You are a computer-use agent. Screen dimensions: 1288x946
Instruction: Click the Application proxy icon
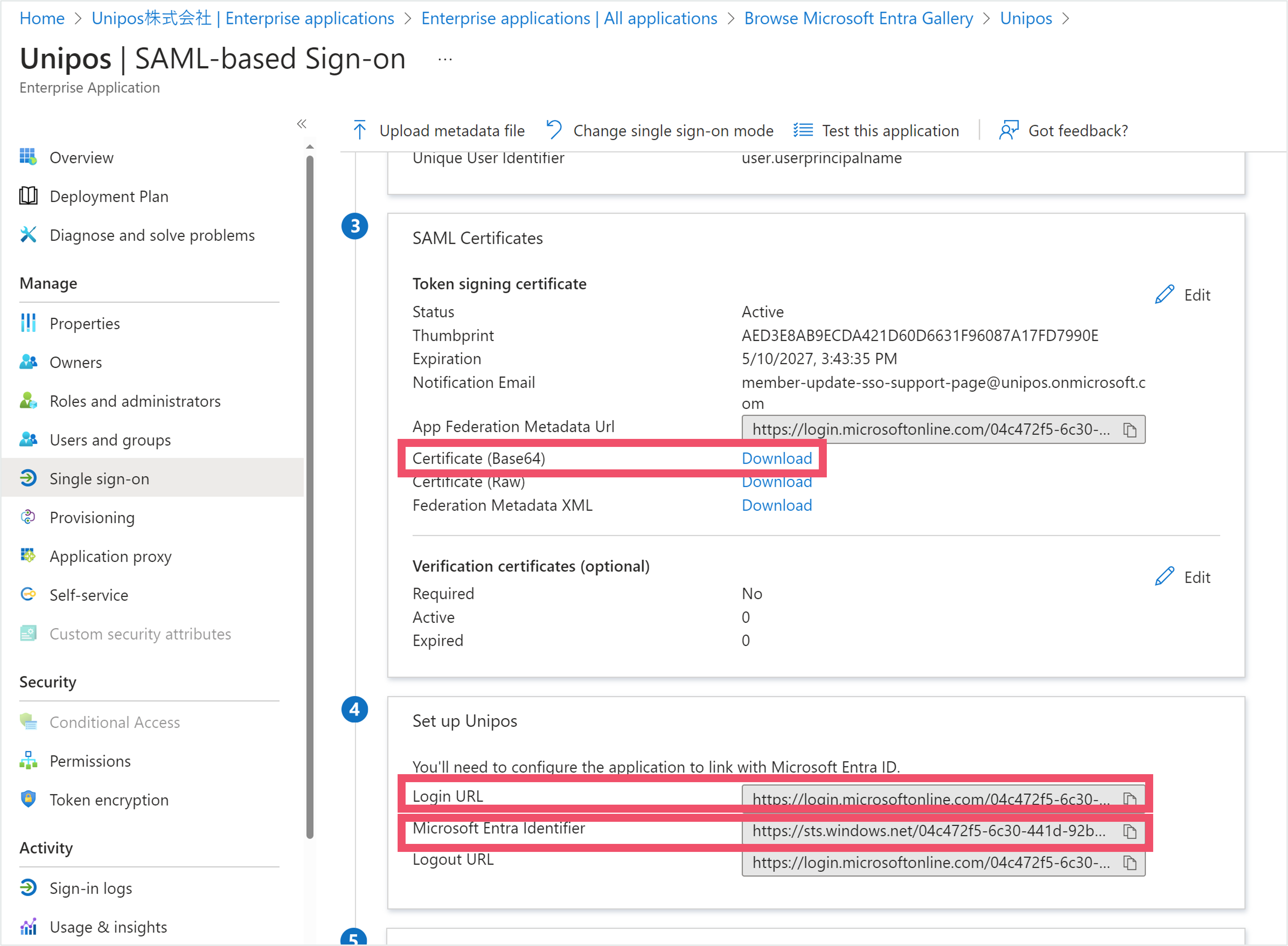28,556
